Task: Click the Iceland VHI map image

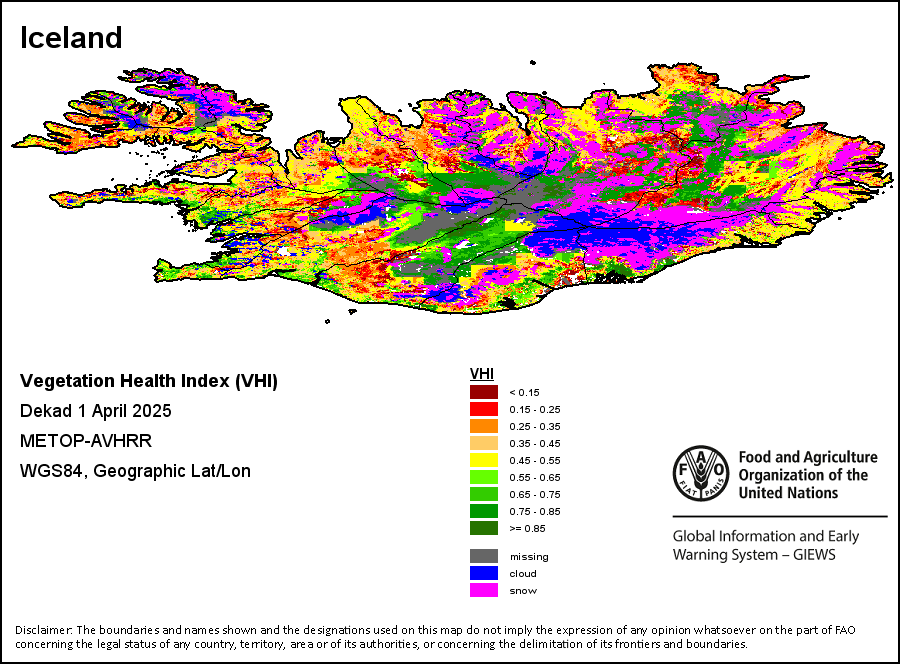Action: click(453, 192)
